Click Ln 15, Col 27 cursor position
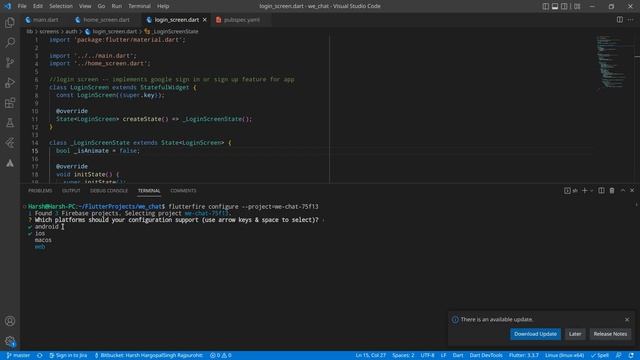 tap(371, 356)
